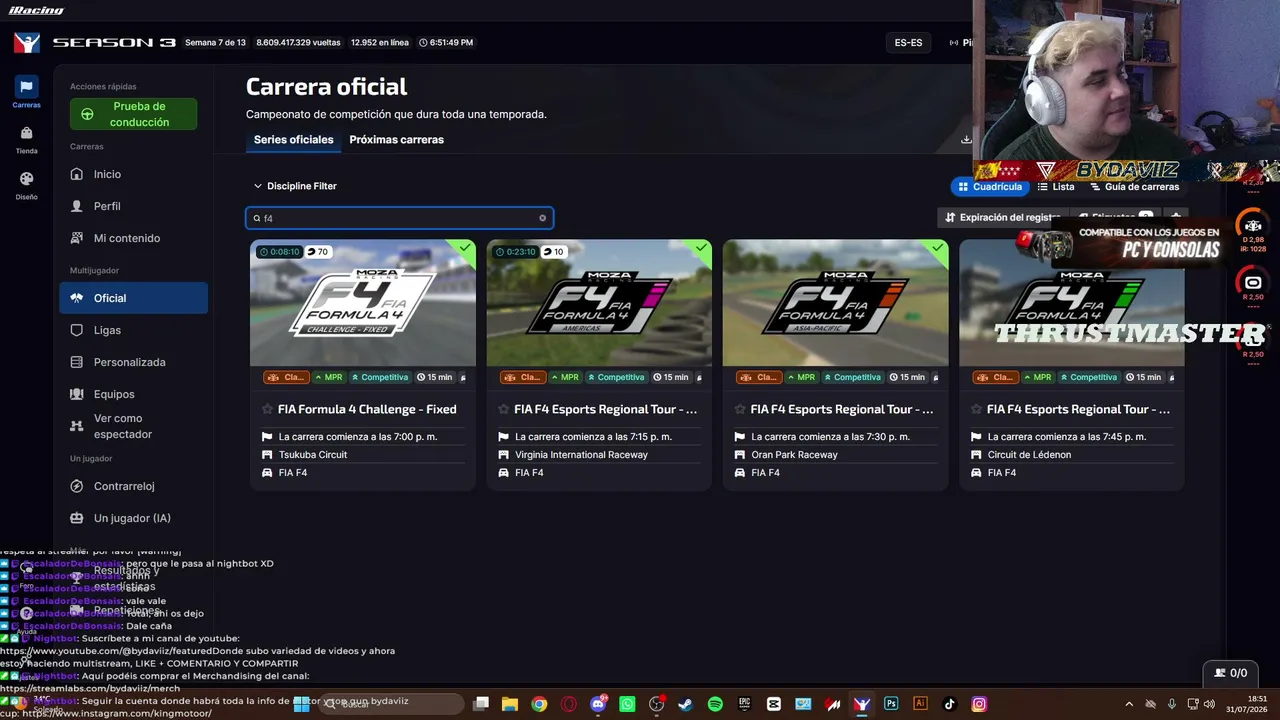The height and width of the screenshot is (720, 1280).
Task: Open Oficial in the sidebar
Action: coord(133,298)
